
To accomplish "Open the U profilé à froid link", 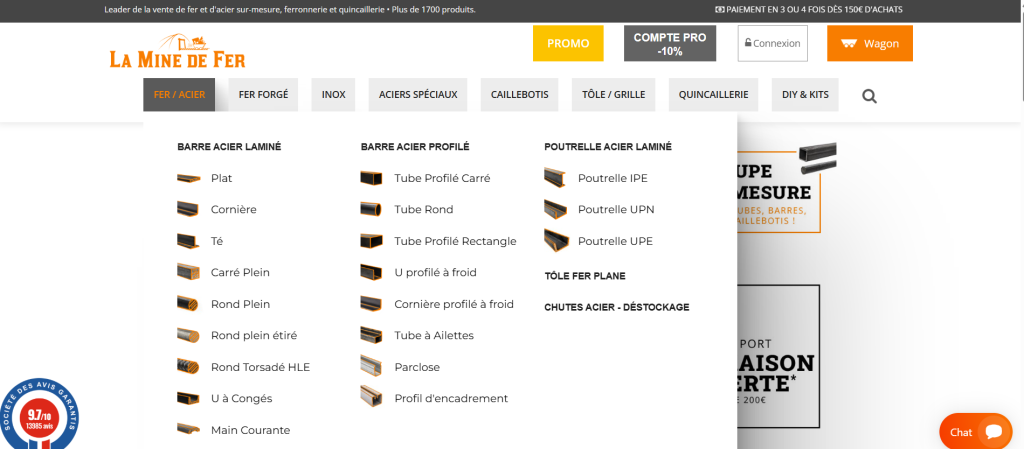I will tap(436, 272).
